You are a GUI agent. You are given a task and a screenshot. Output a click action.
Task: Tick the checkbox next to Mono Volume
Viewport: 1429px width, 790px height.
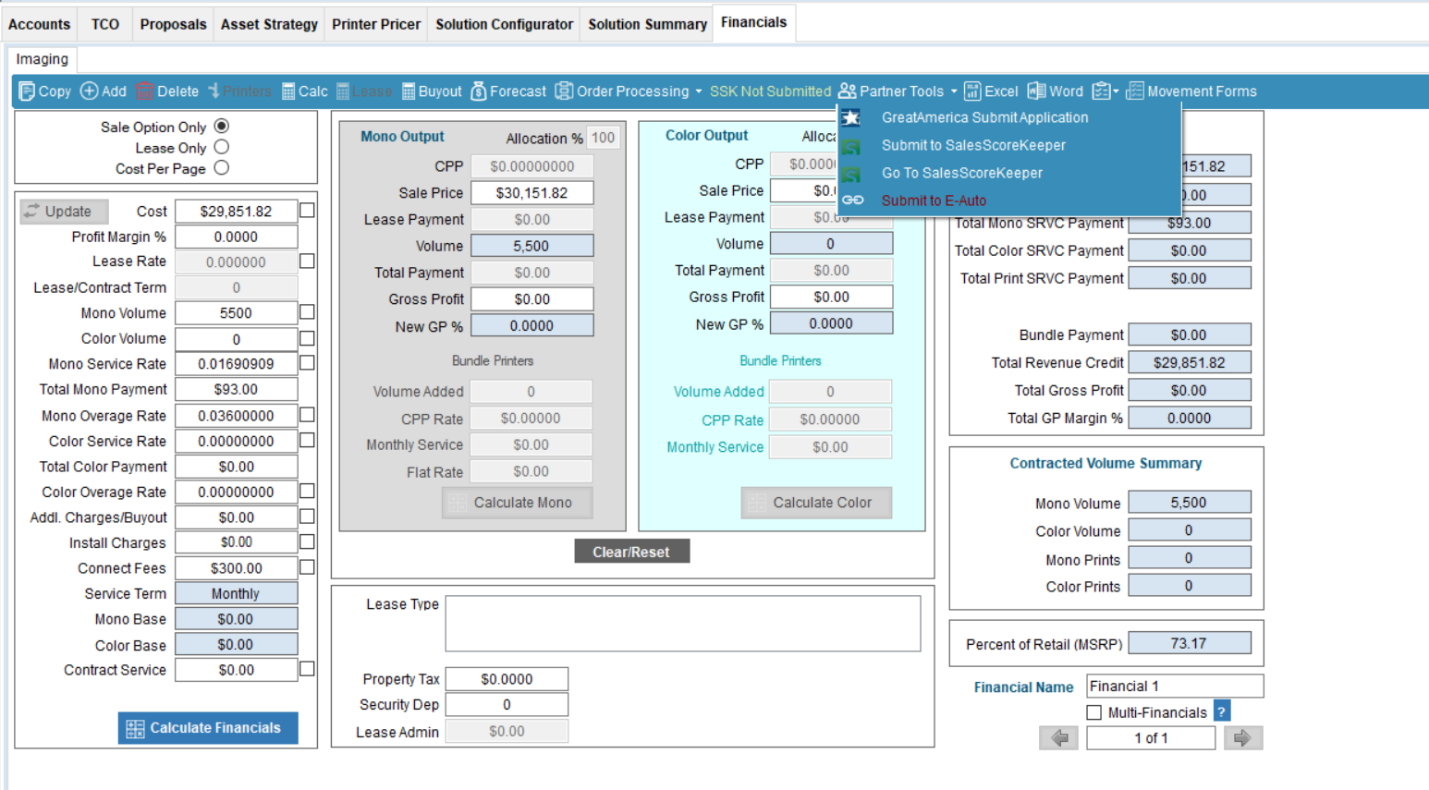pos(308,313)
